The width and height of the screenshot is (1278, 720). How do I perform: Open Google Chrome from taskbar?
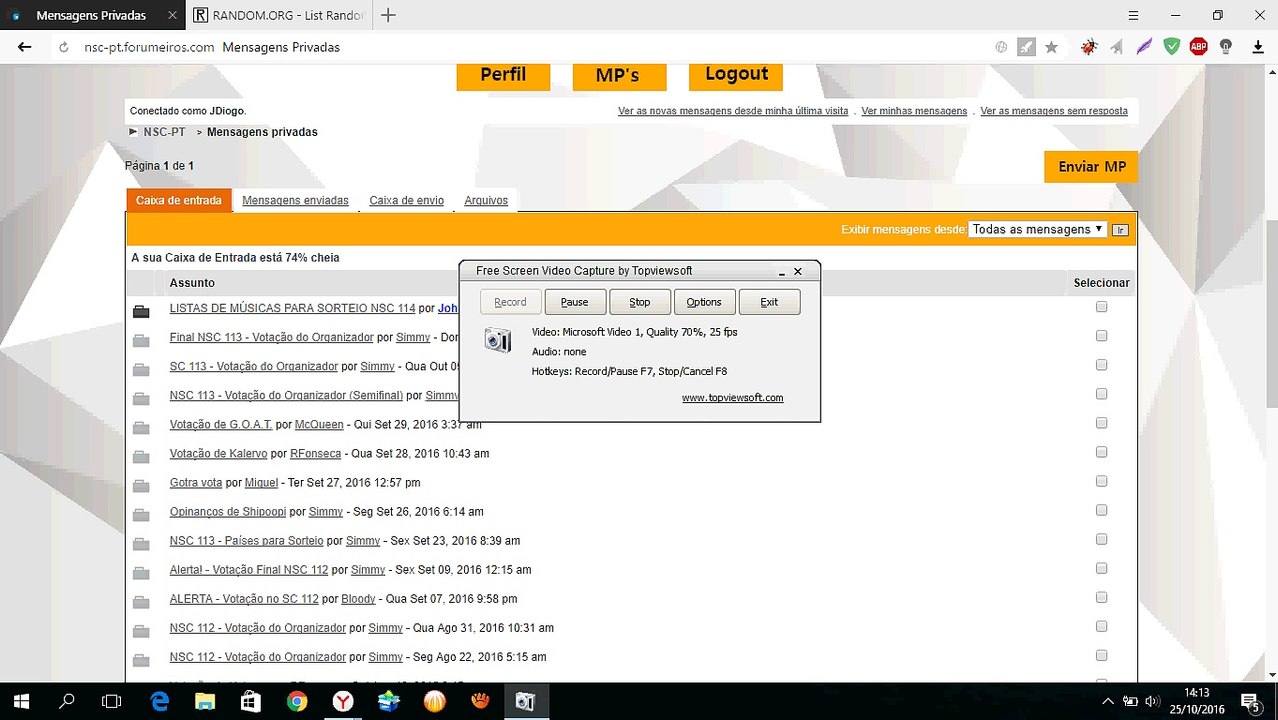pyautogui.click(x=297, y=701)
